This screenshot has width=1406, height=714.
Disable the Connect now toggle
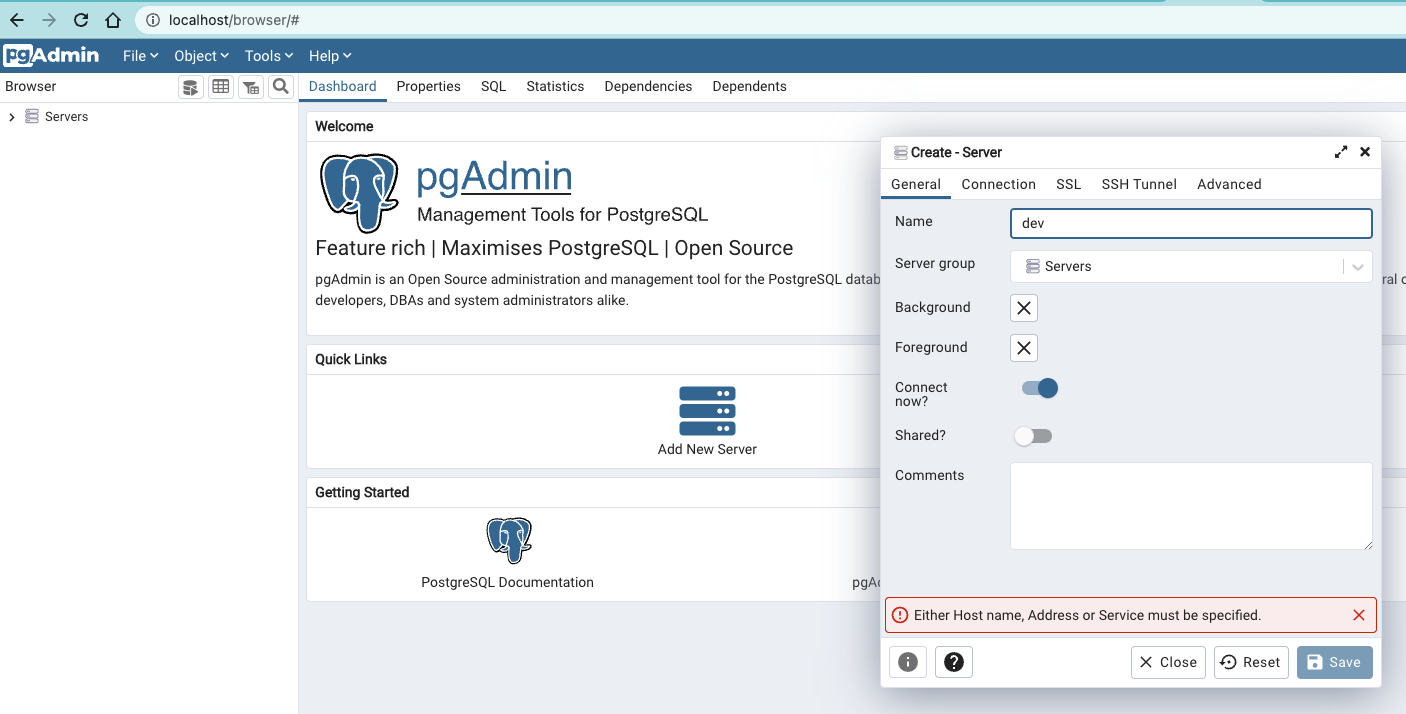(1039, 388)
